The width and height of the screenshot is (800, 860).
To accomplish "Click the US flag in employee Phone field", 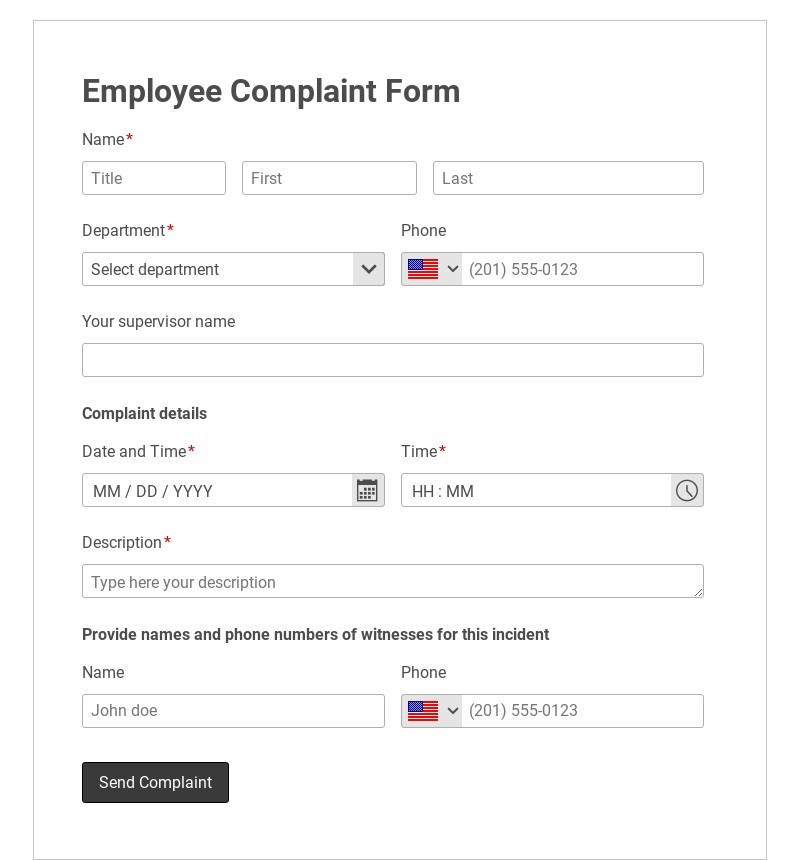I will coord(423,269).
